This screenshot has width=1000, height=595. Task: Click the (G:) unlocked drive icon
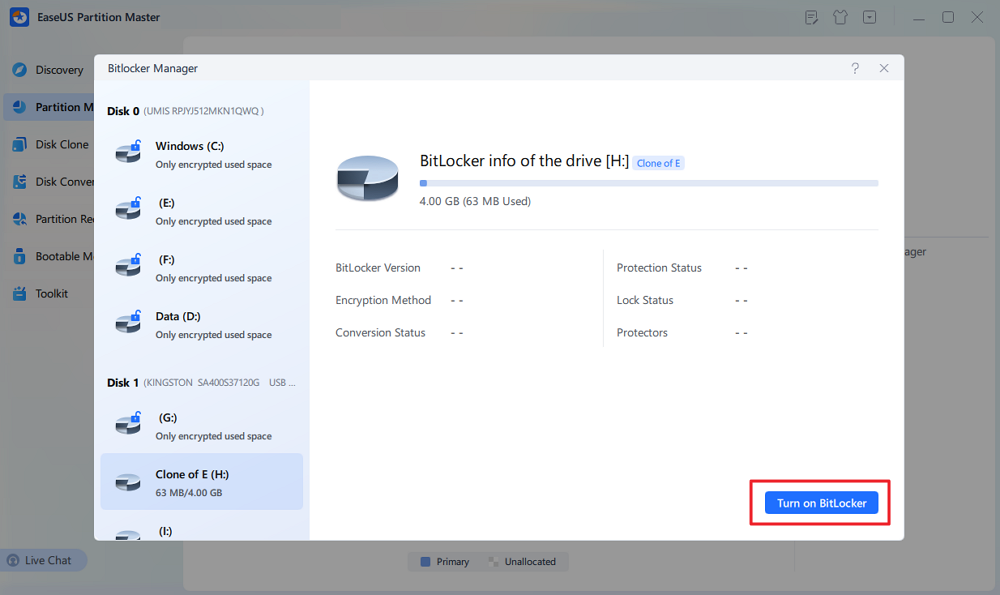pos(128,424)
